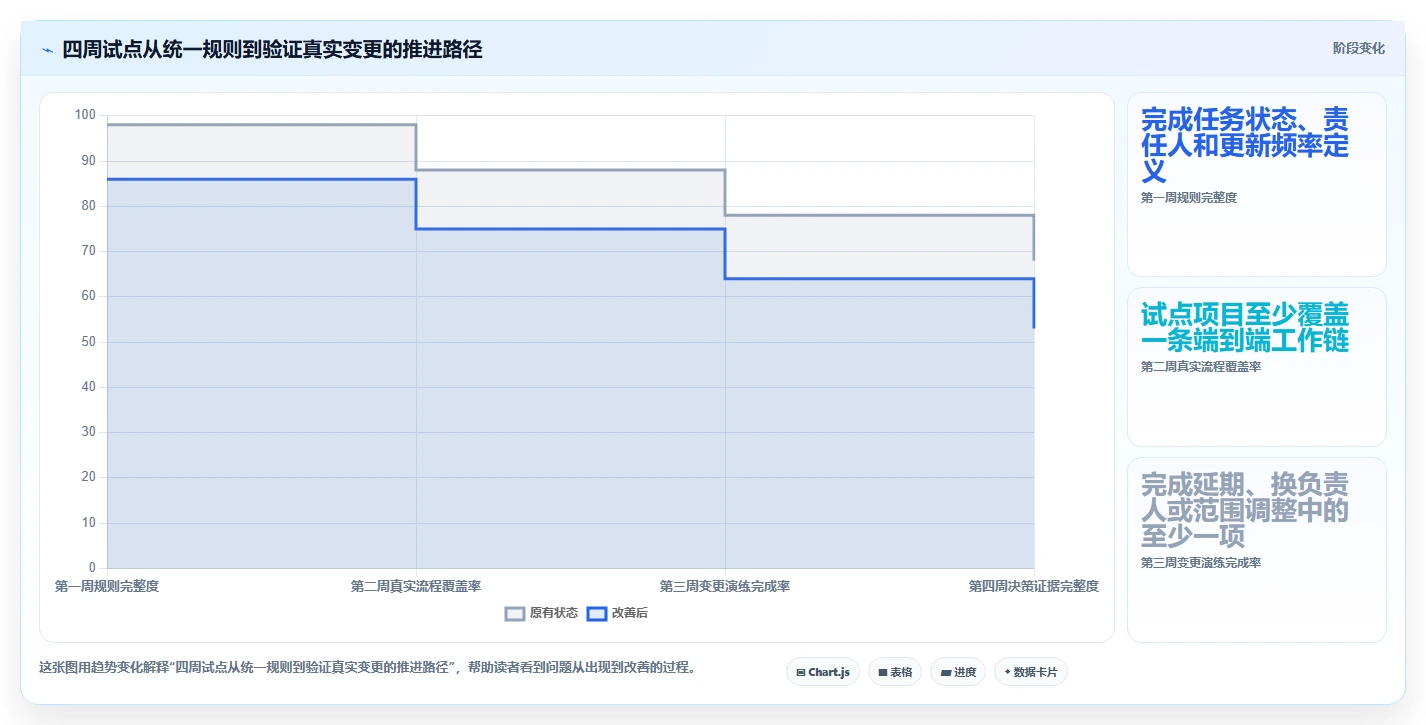Click the 阶段变化 label in header
1426x725 pixels.
tap(1359, 48)
